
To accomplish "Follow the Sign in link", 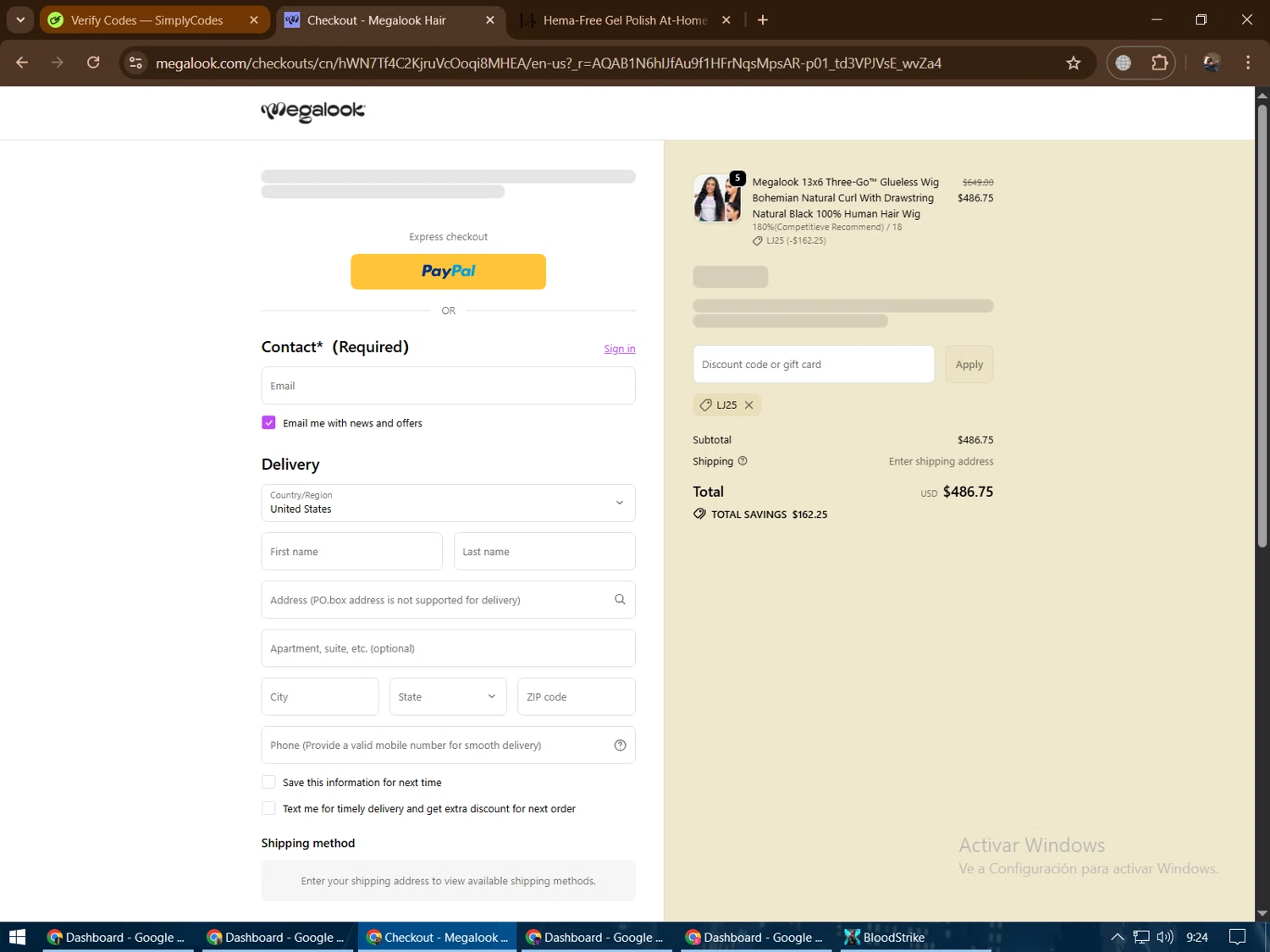I will 620,349.
